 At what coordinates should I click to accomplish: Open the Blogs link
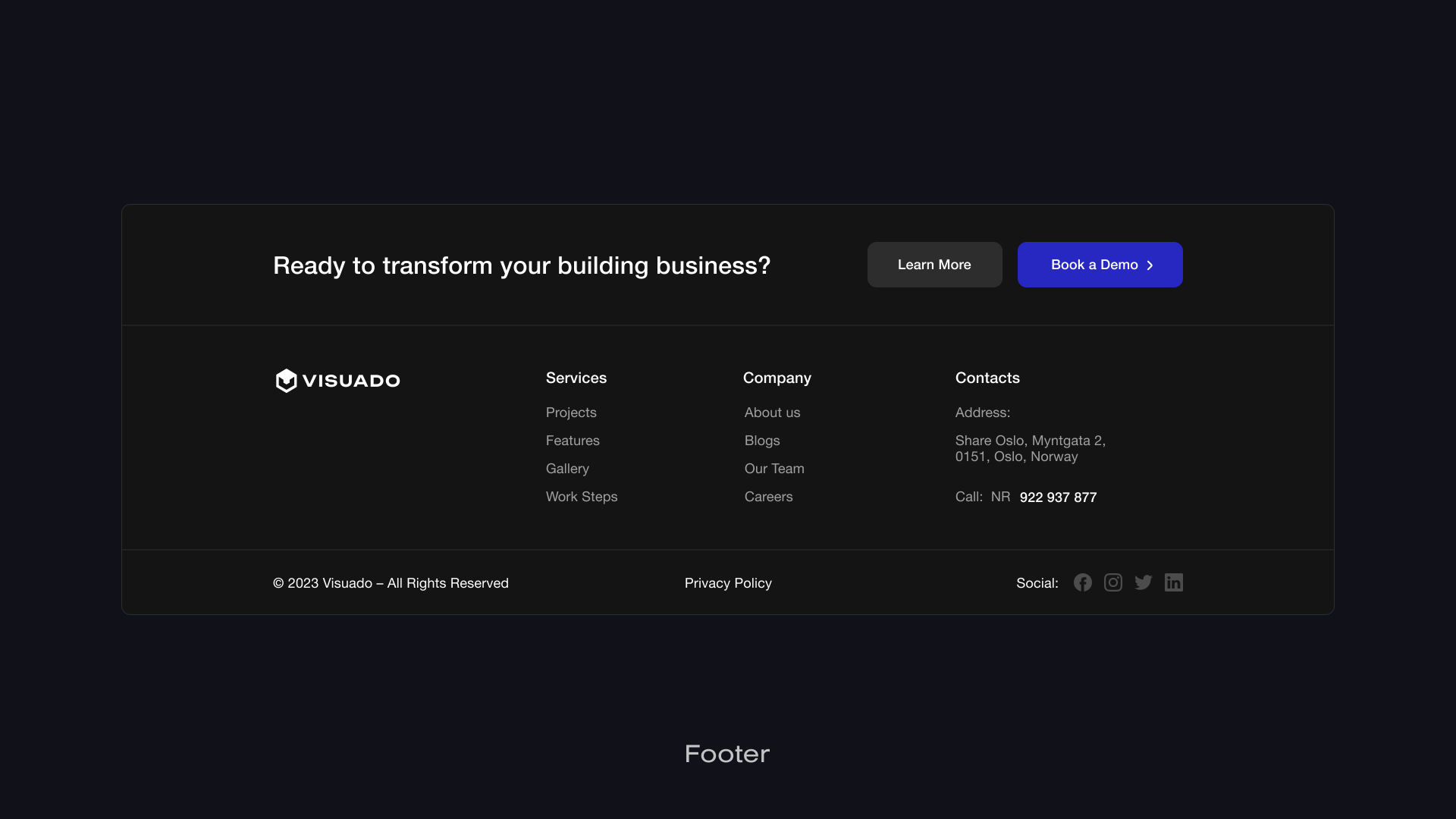(x=762, y=441)
